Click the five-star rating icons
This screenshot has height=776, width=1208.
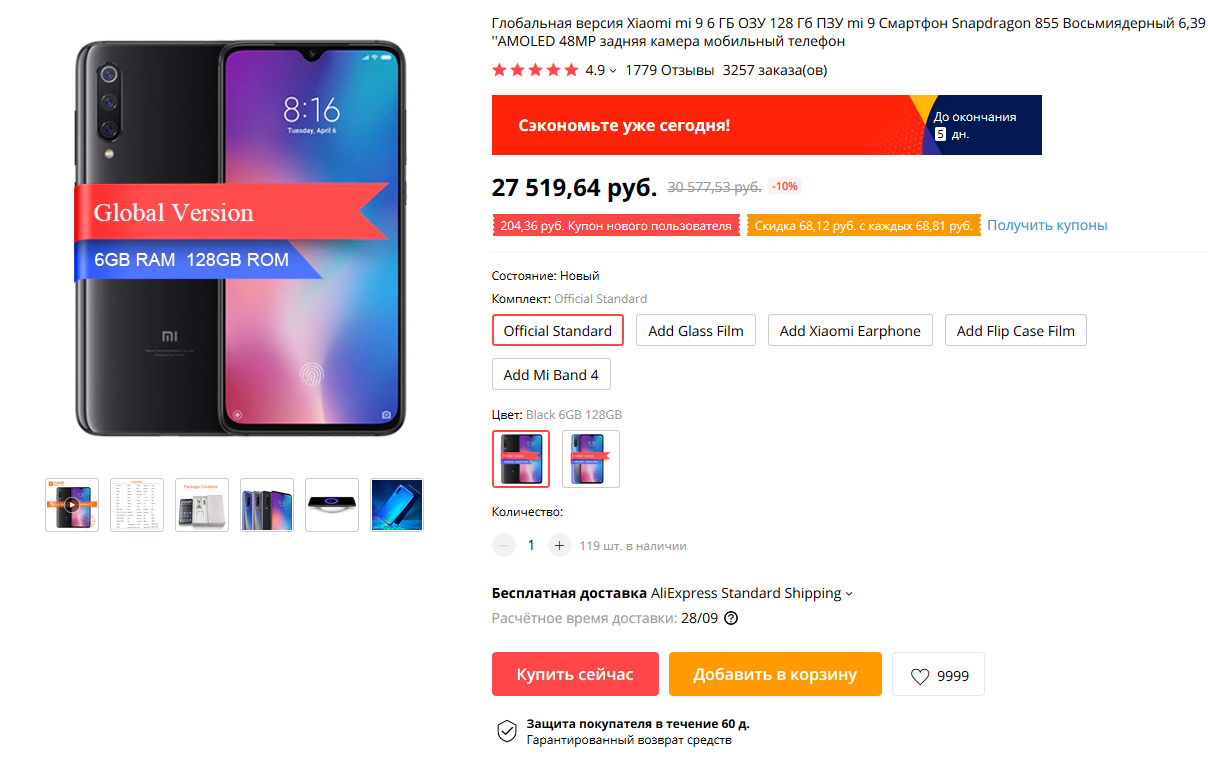click(x=535, y=70)
